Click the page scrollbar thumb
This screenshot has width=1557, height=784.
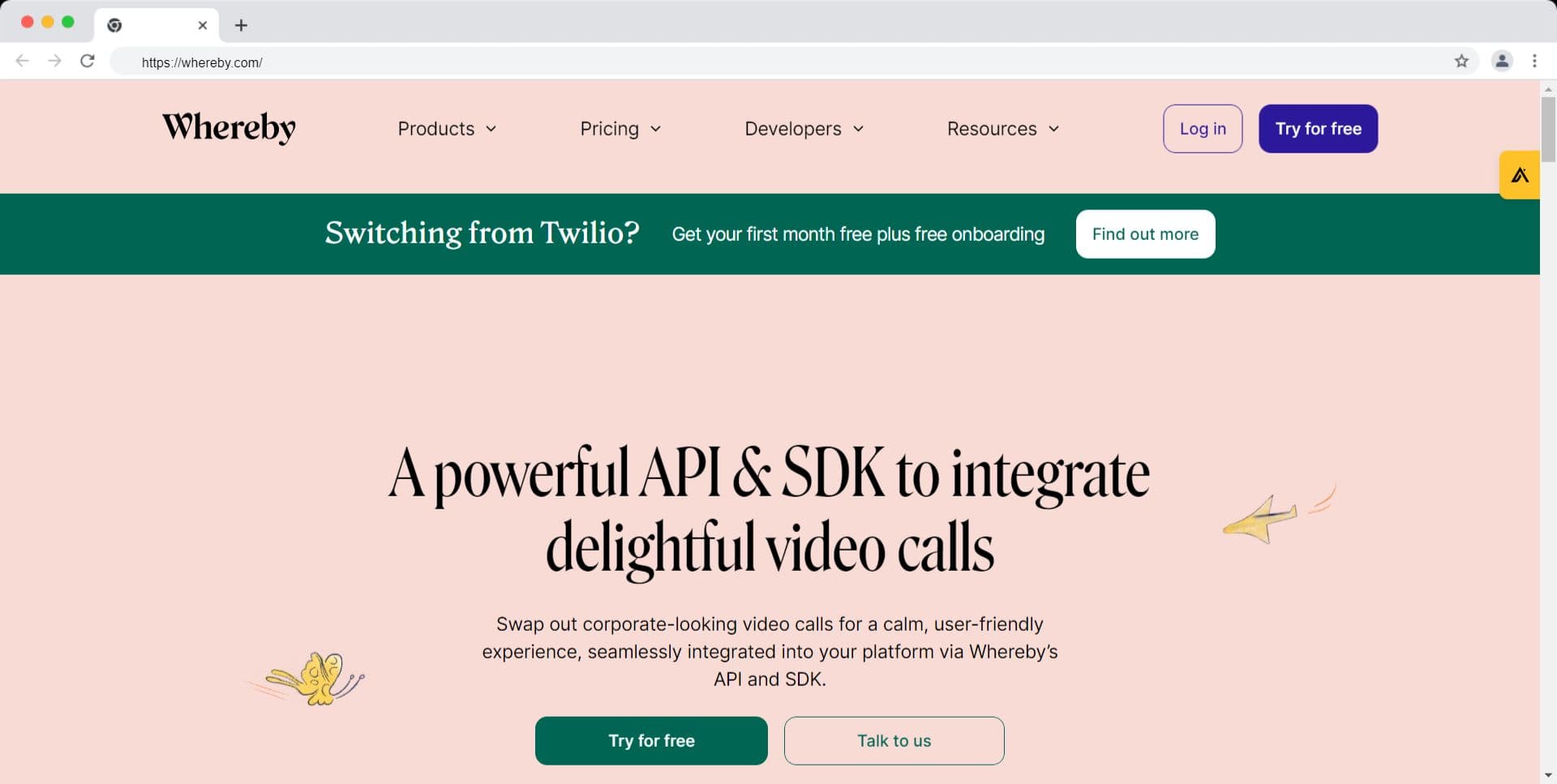click(x=1548, y=128)
